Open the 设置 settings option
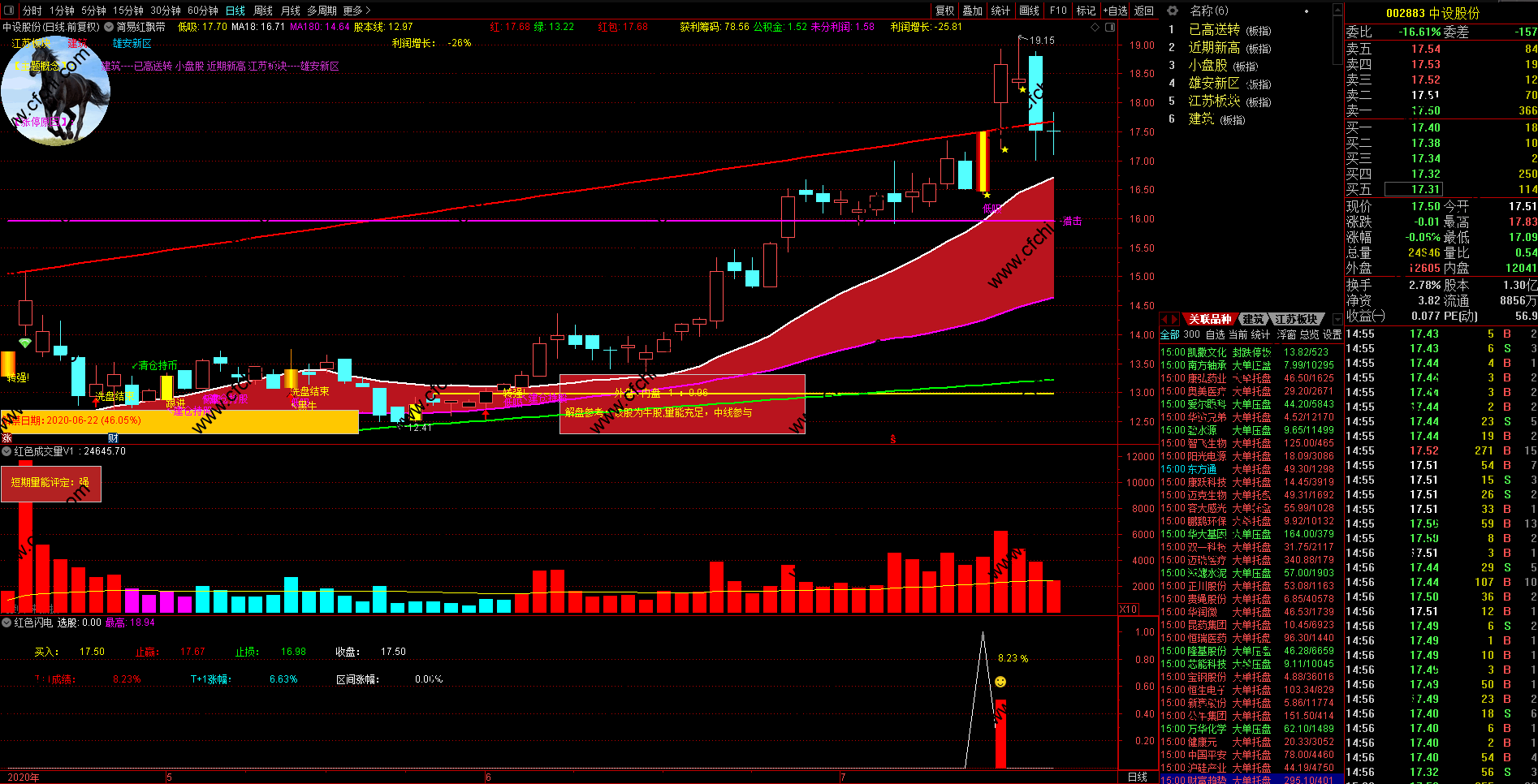This screenshot has height=784, width=1538. [x=1333, y=334]
